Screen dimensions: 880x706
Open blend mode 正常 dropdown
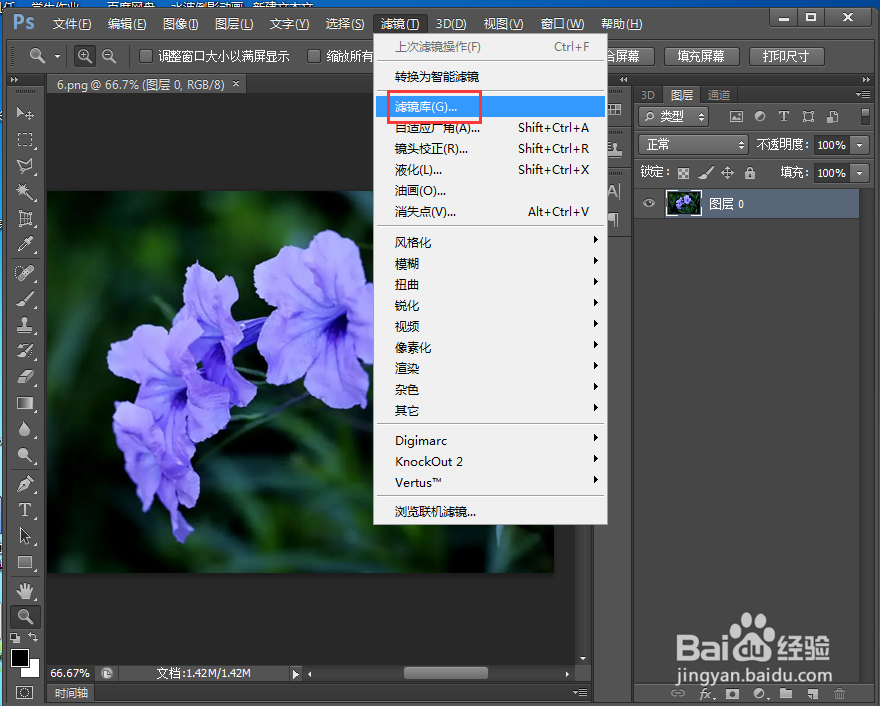click(x=693, y=145)
